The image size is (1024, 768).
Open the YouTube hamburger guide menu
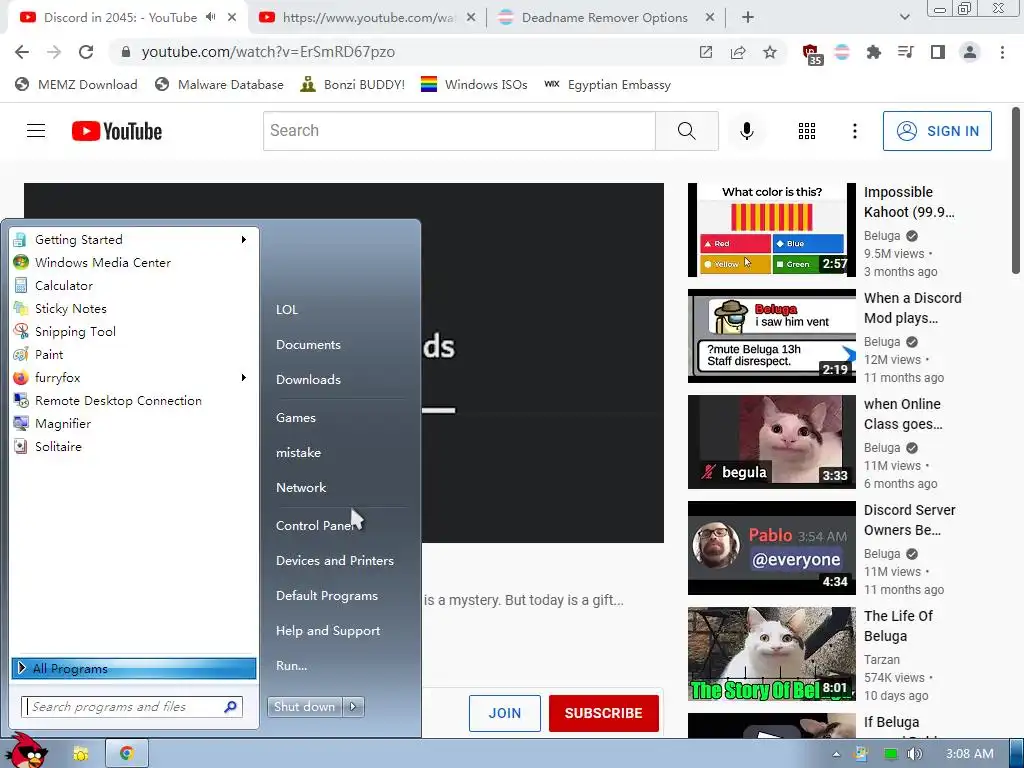pos(36,131)
